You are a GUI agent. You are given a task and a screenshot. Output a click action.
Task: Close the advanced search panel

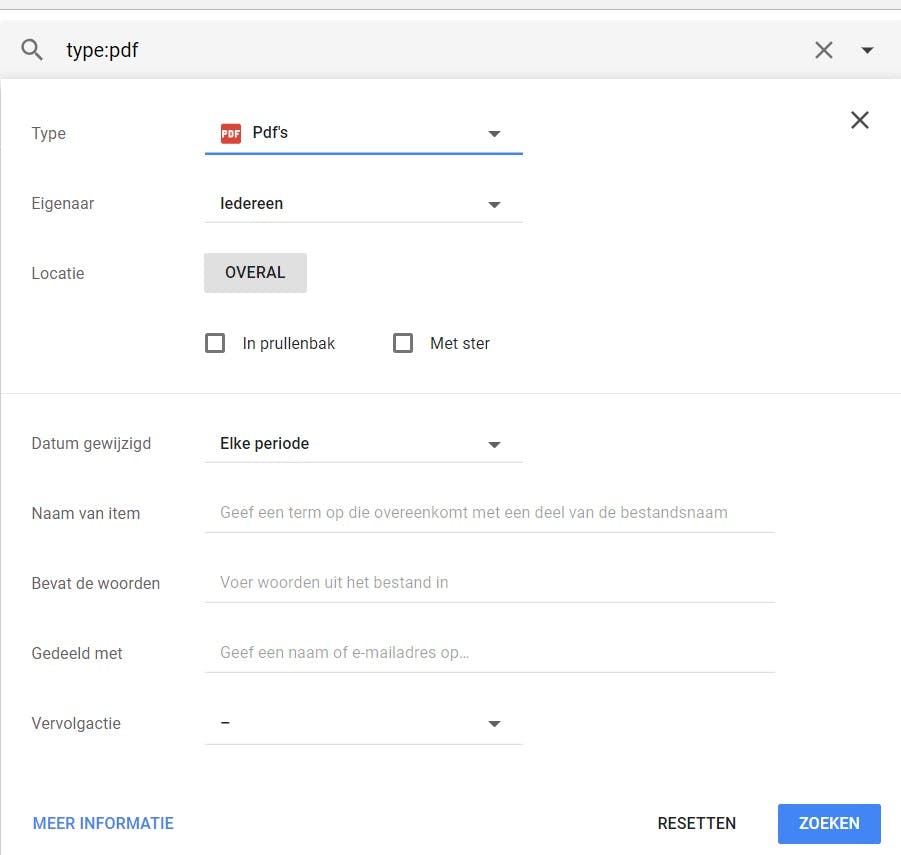coord(859,120)
